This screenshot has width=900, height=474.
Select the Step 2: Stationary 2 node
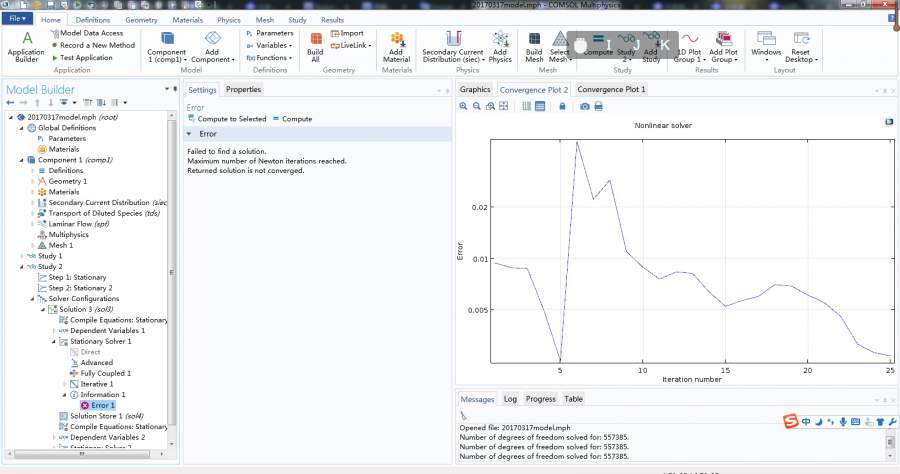point(75,288)
